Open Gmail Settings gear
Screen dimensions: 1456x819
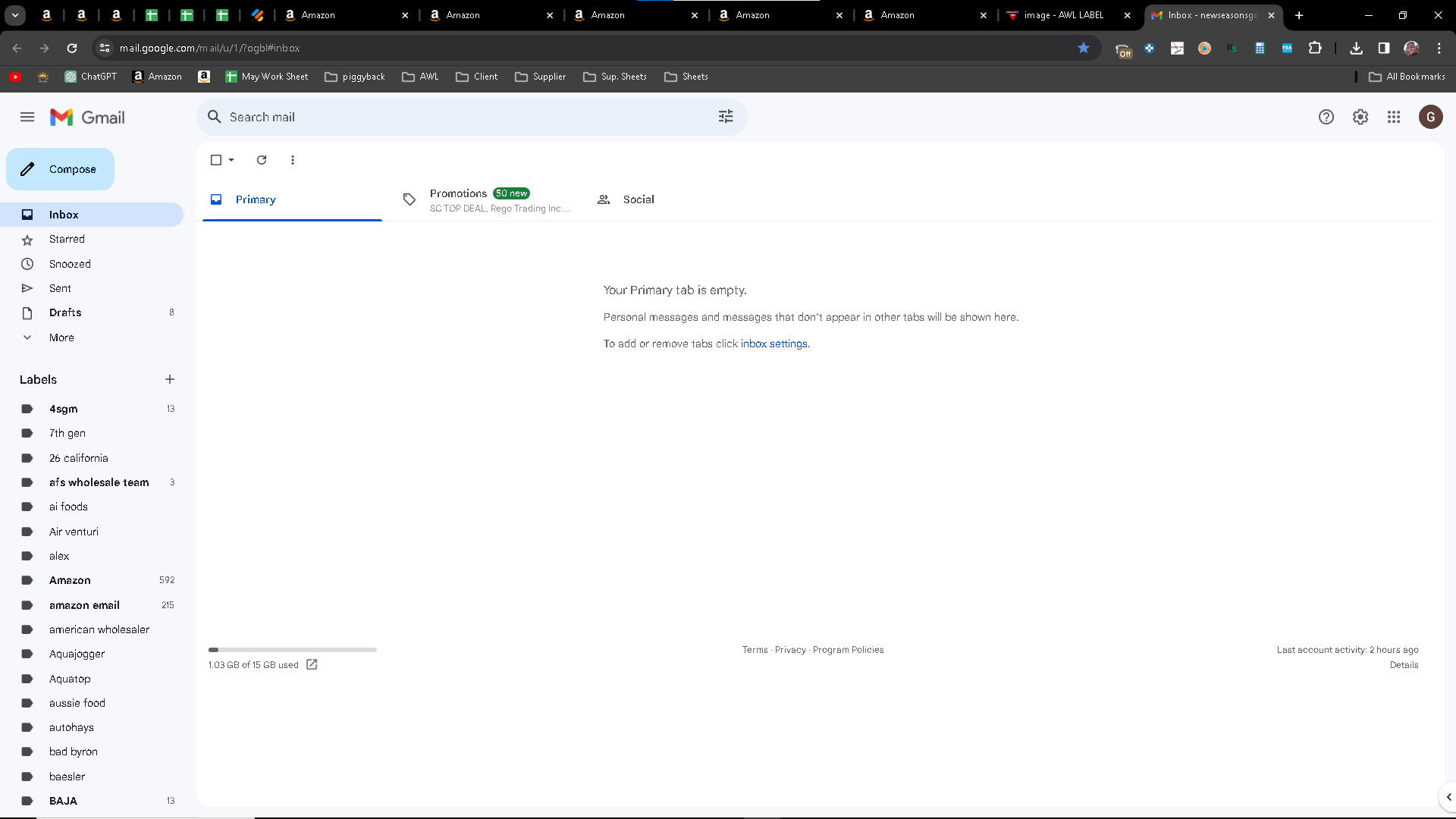(1360, 117)
